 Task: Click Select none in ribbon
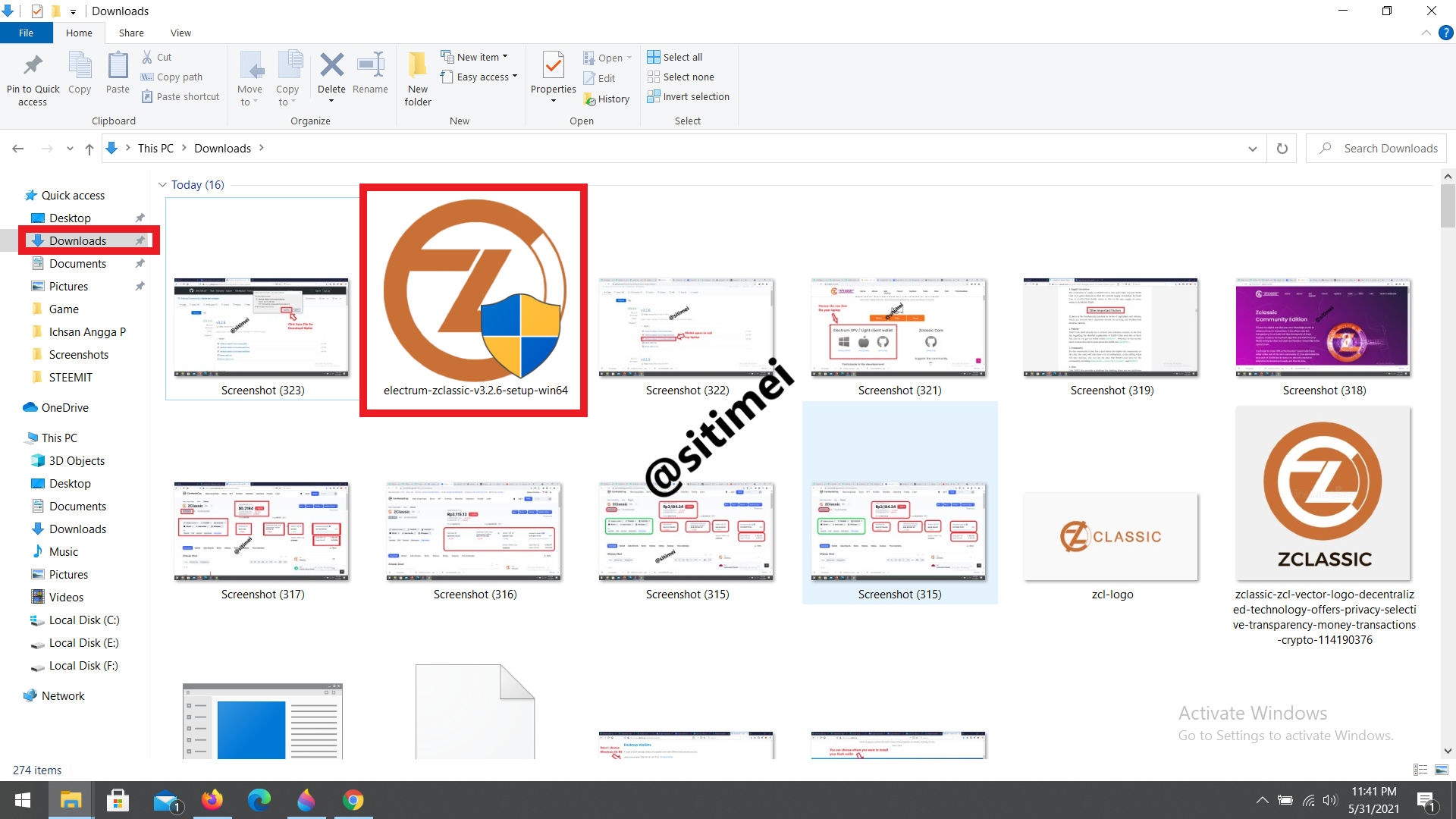pos(681,77)
